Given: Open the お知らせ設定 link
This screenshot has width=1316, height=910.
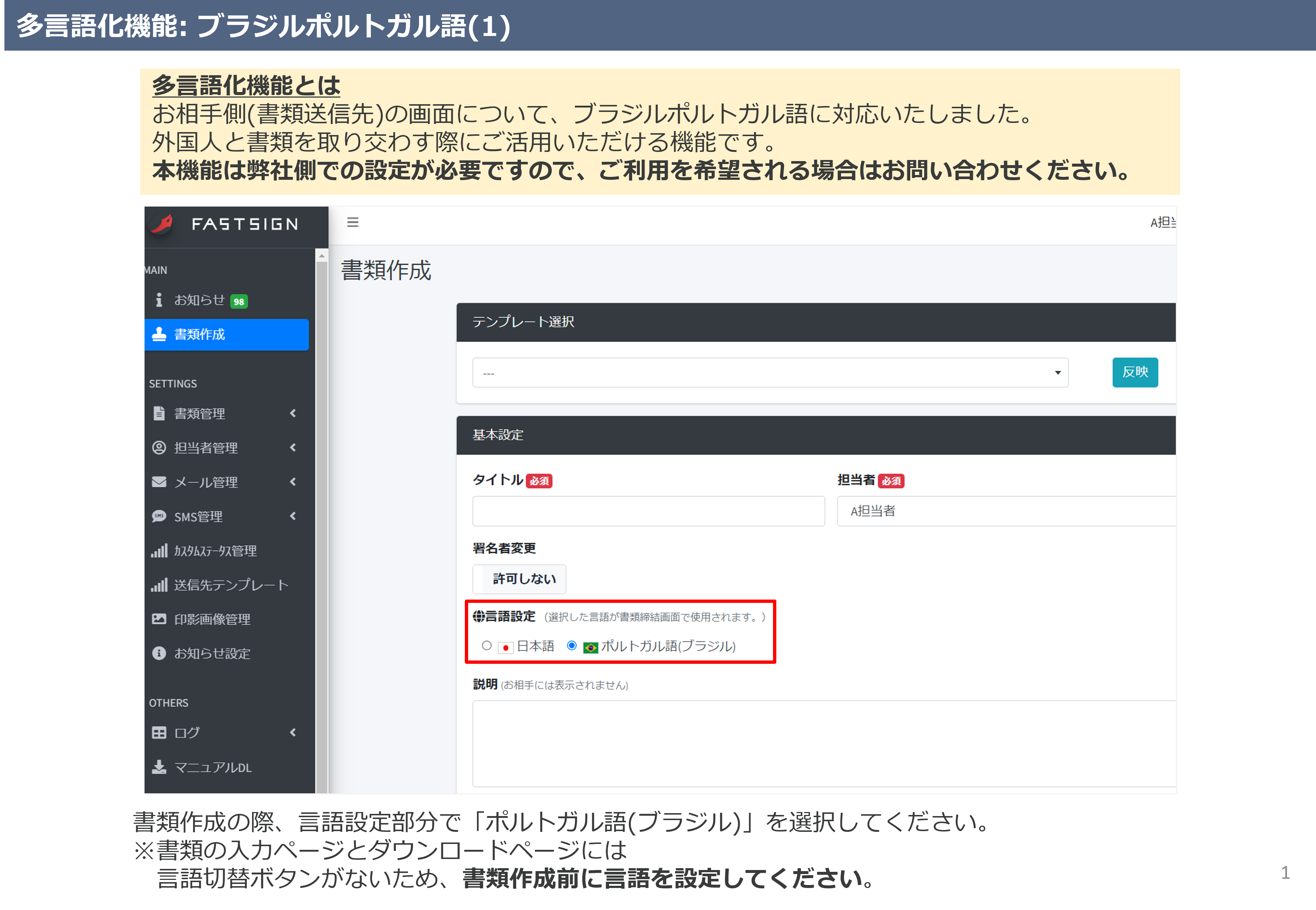Looking at the screenshot, I should coord(212,654).
